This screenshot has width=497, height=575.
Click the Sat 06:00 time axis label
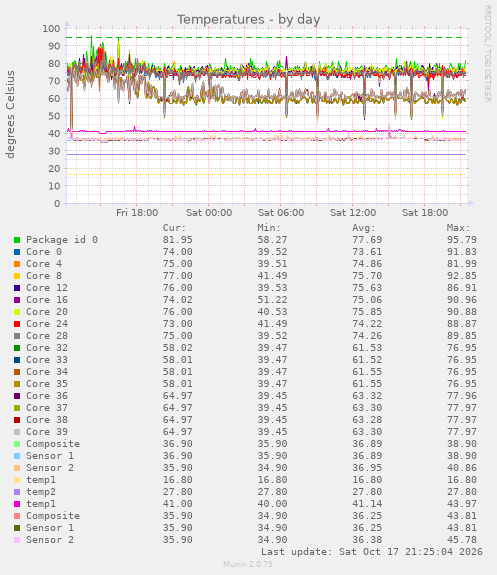click(x=281, y=213)
